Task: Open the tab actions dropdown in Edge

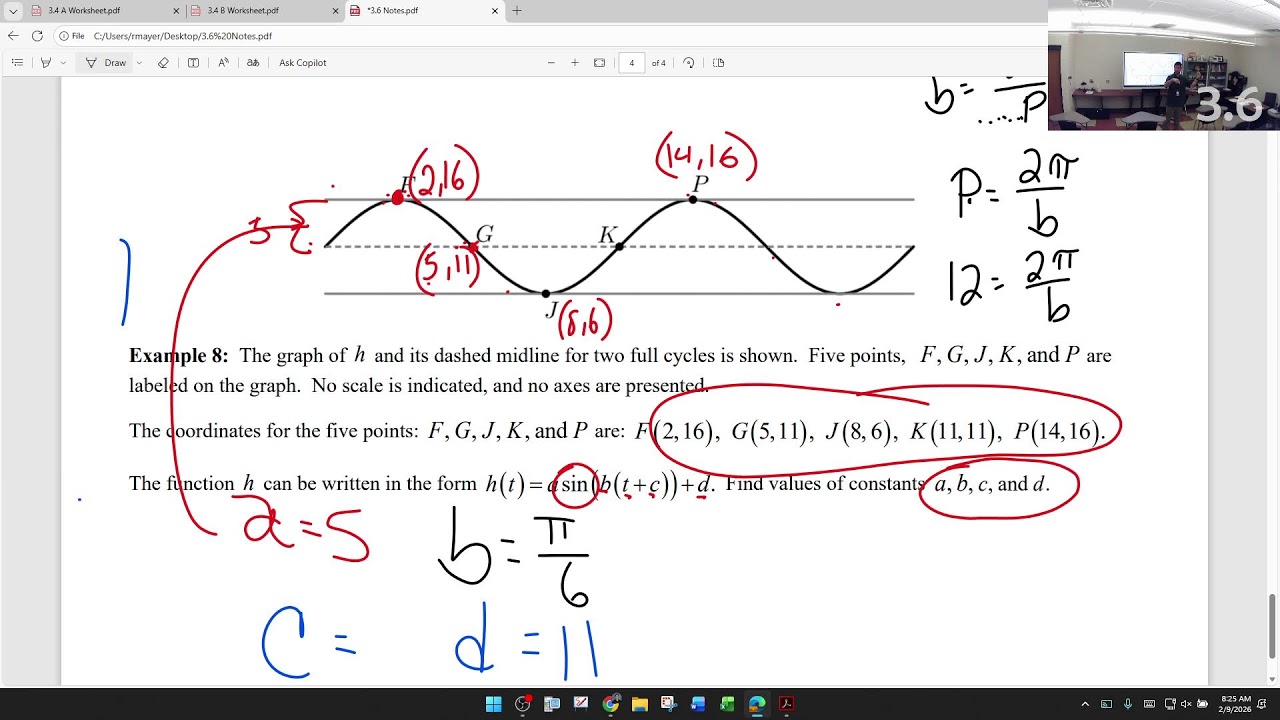Action: 13,11
